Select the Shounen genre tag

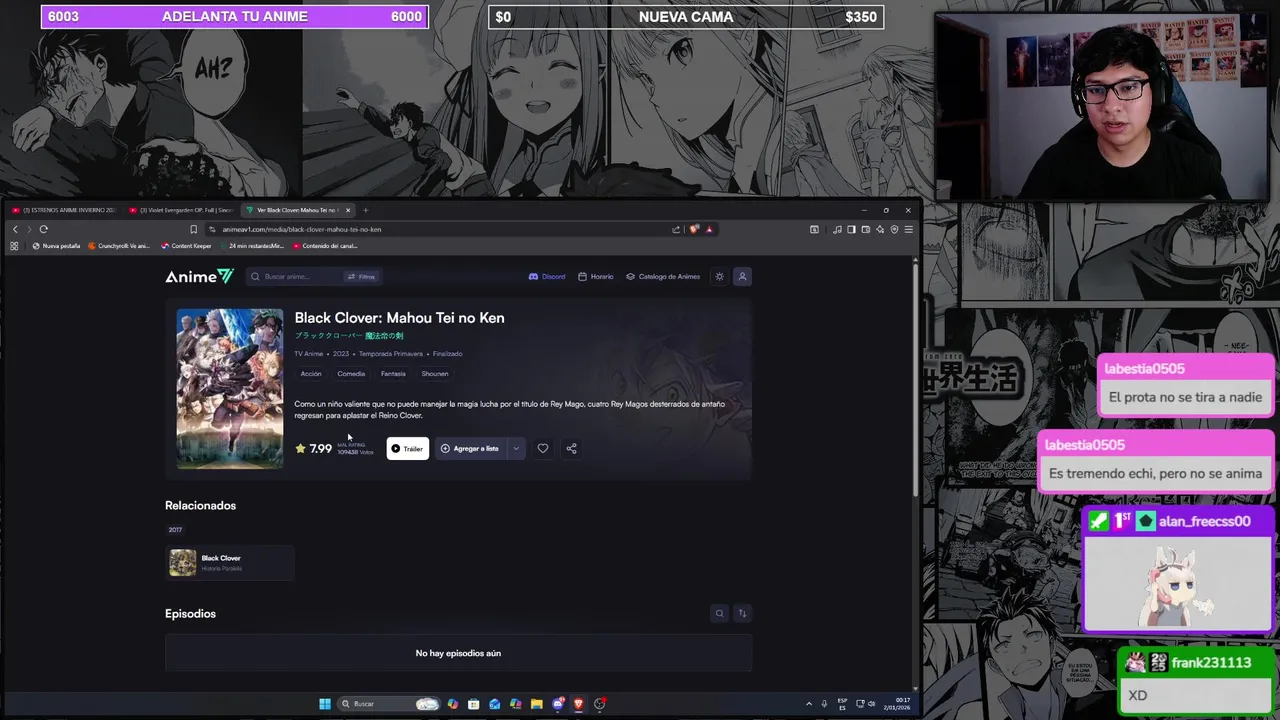click(435, 374)
